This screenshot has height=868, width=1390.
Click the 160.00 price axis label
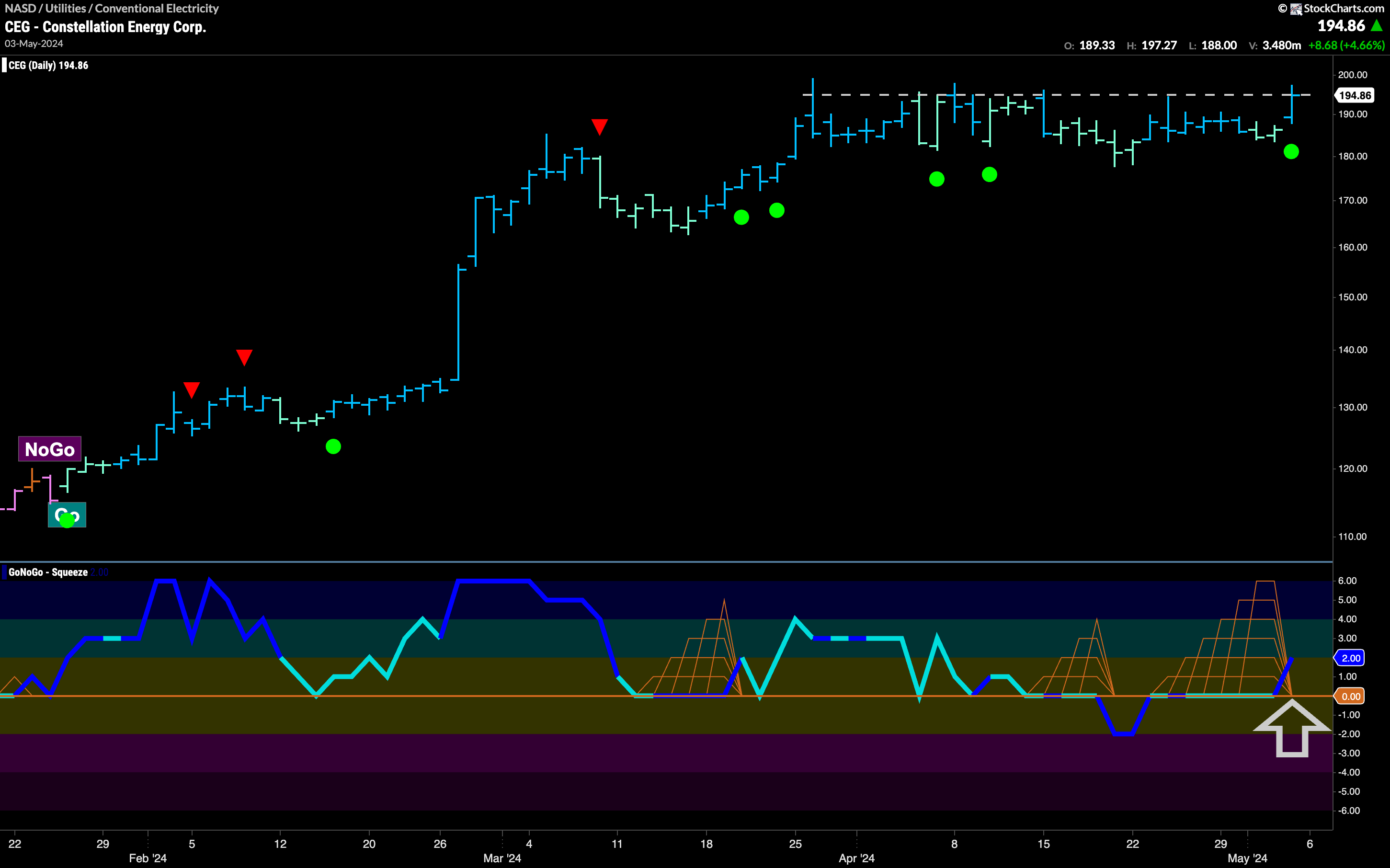point(1353,248)
